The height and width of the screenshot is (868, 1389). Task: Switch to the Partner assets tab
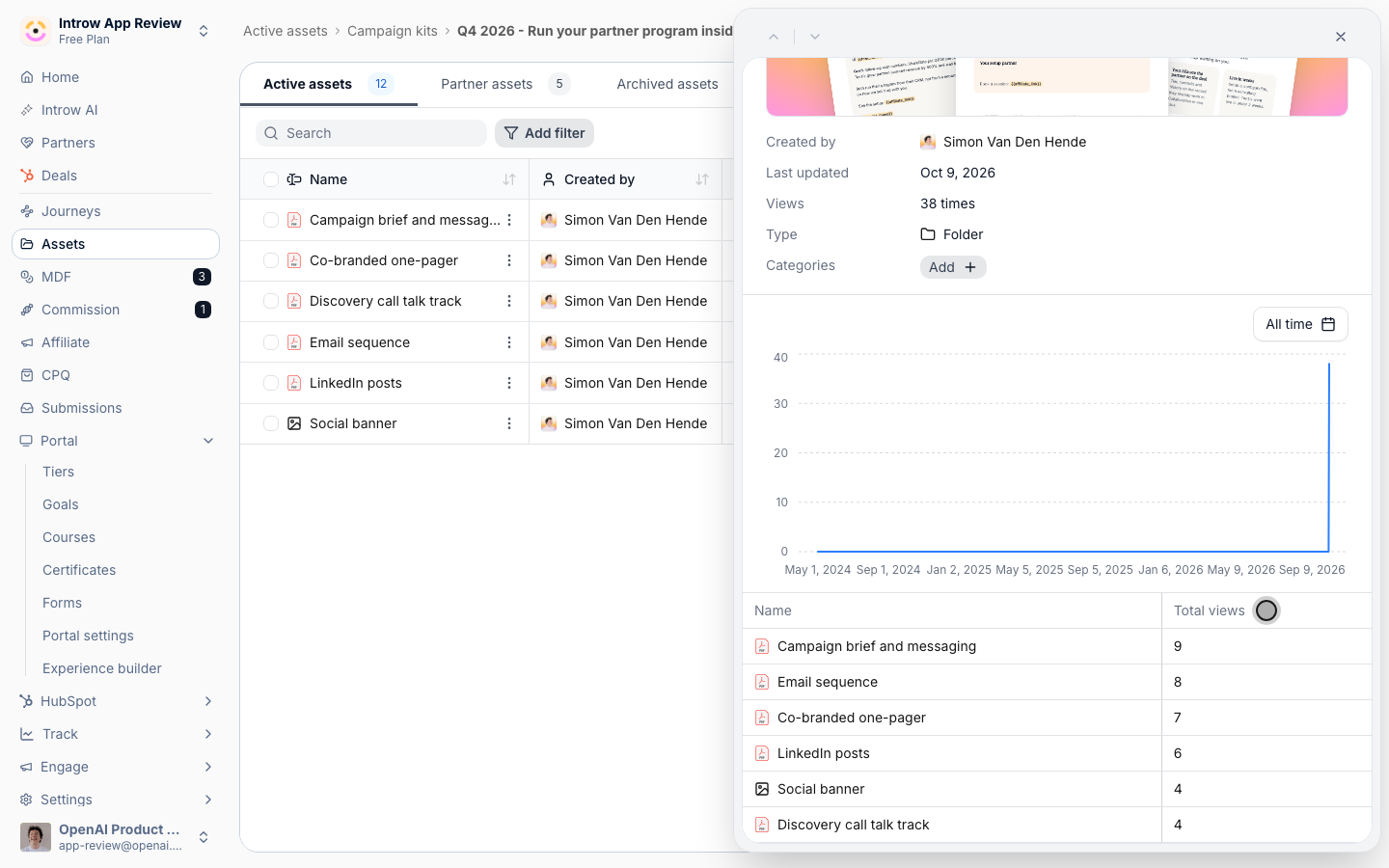tap(505, 84)
